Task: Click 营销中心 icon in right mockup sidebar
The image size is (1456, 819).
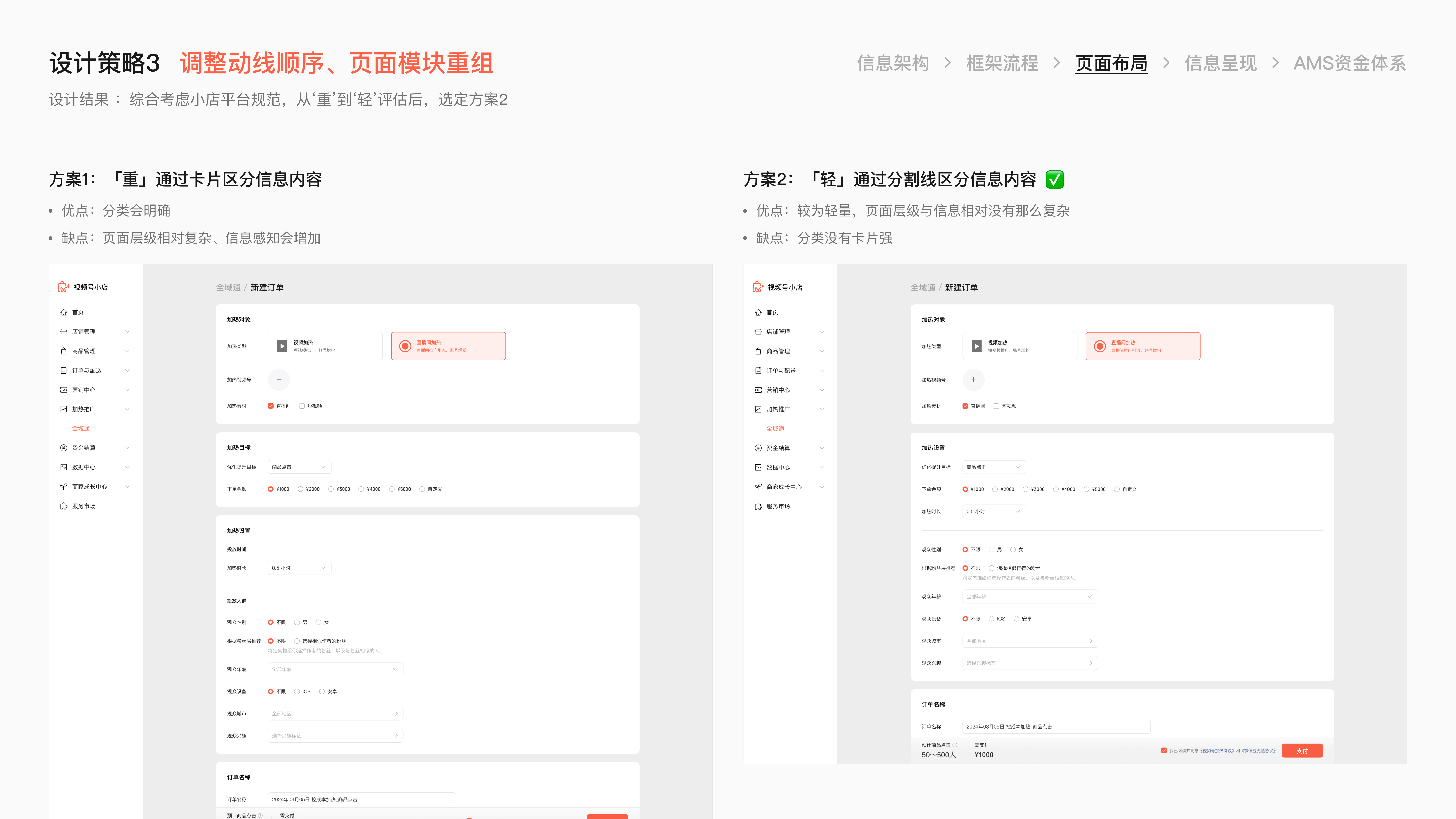Action: (759, 390)
